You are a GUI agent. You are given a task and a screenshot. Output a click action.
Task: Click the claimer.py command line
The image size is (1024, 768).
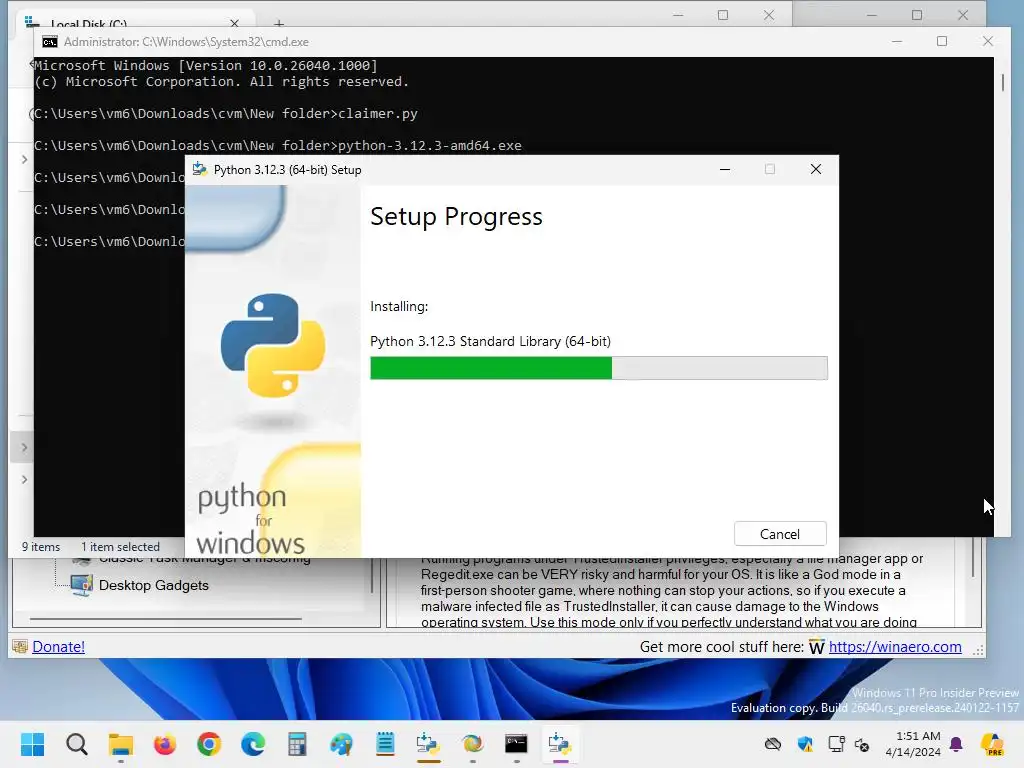[226, 114]
